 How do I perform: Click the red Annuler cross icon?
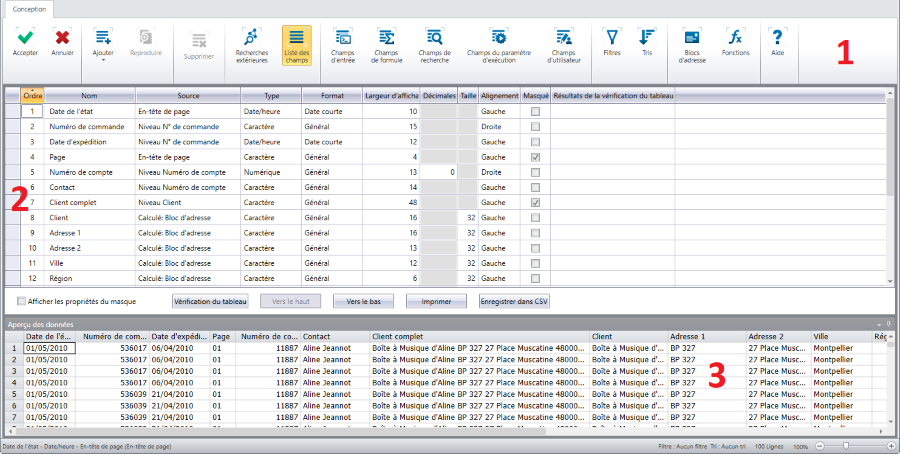[62, 38]
